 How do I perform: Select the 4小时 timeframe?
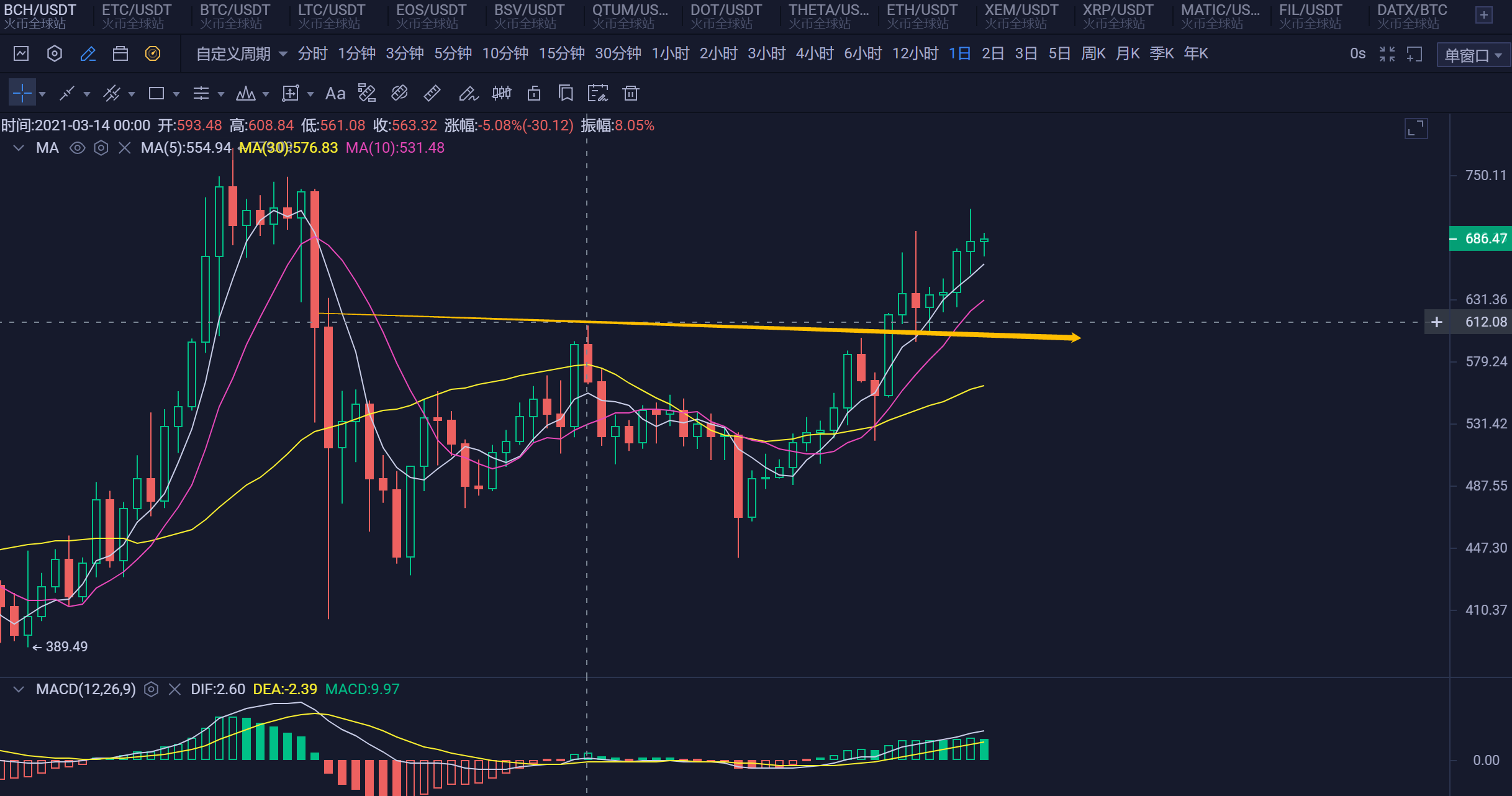pyautogui.click(x=815, y=54)
